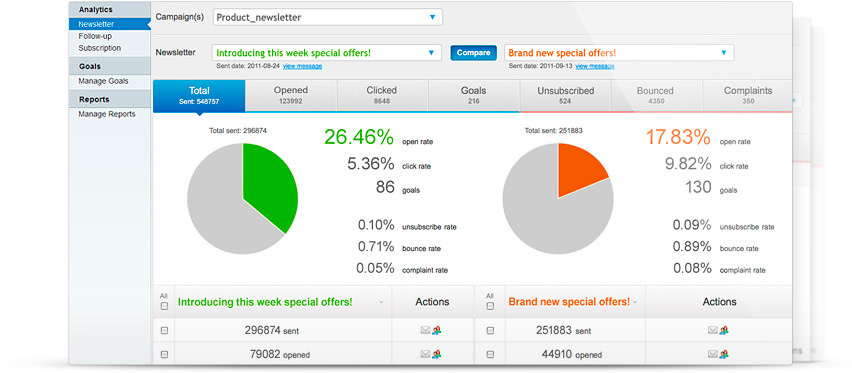Click the blue Compare button
The image size is (852, 373).
(x=473, y=53)
